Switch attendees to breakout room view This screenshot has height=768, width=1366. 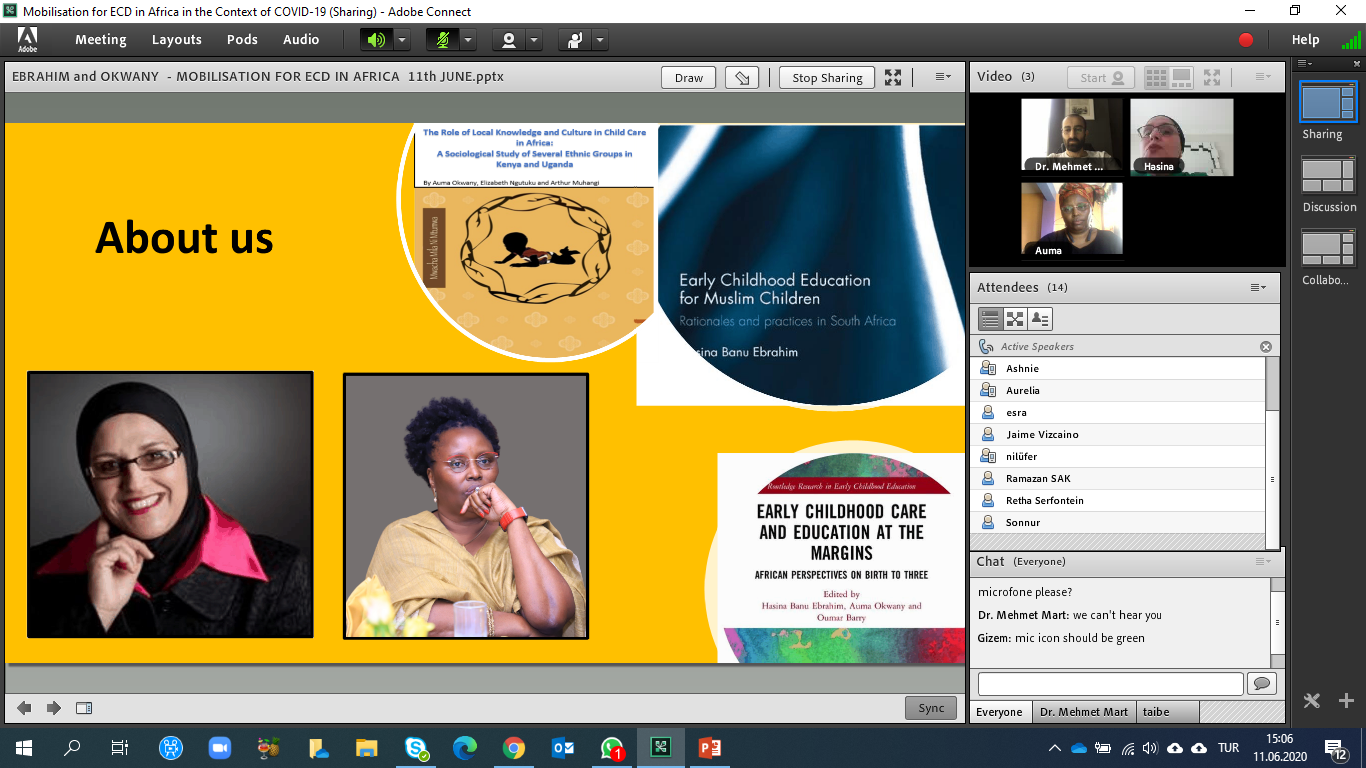click(x=1015, y=319)
